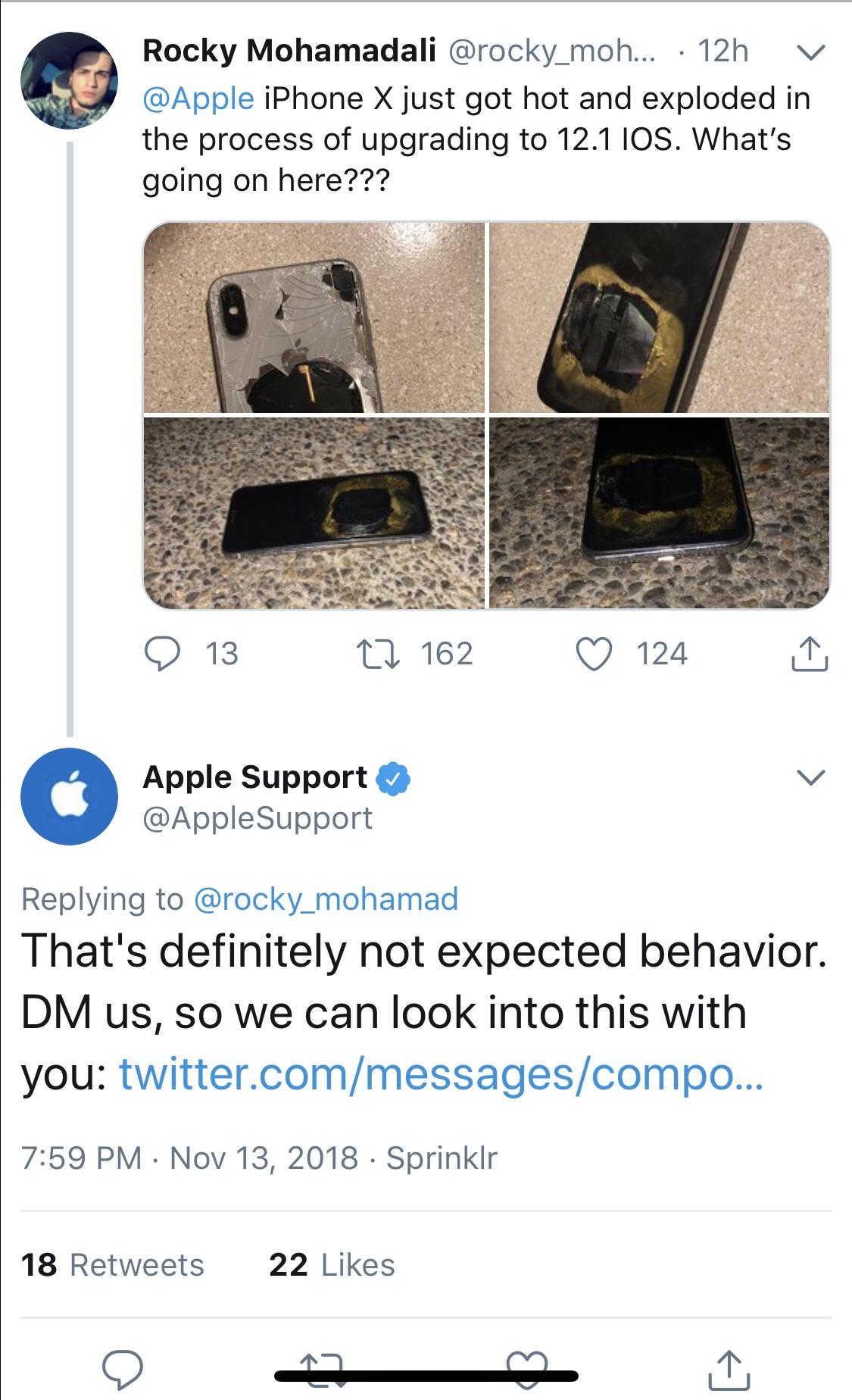View the 18 Retweets list
The width and height of the screenshot is (852, 1400).
pos(113,1265)
